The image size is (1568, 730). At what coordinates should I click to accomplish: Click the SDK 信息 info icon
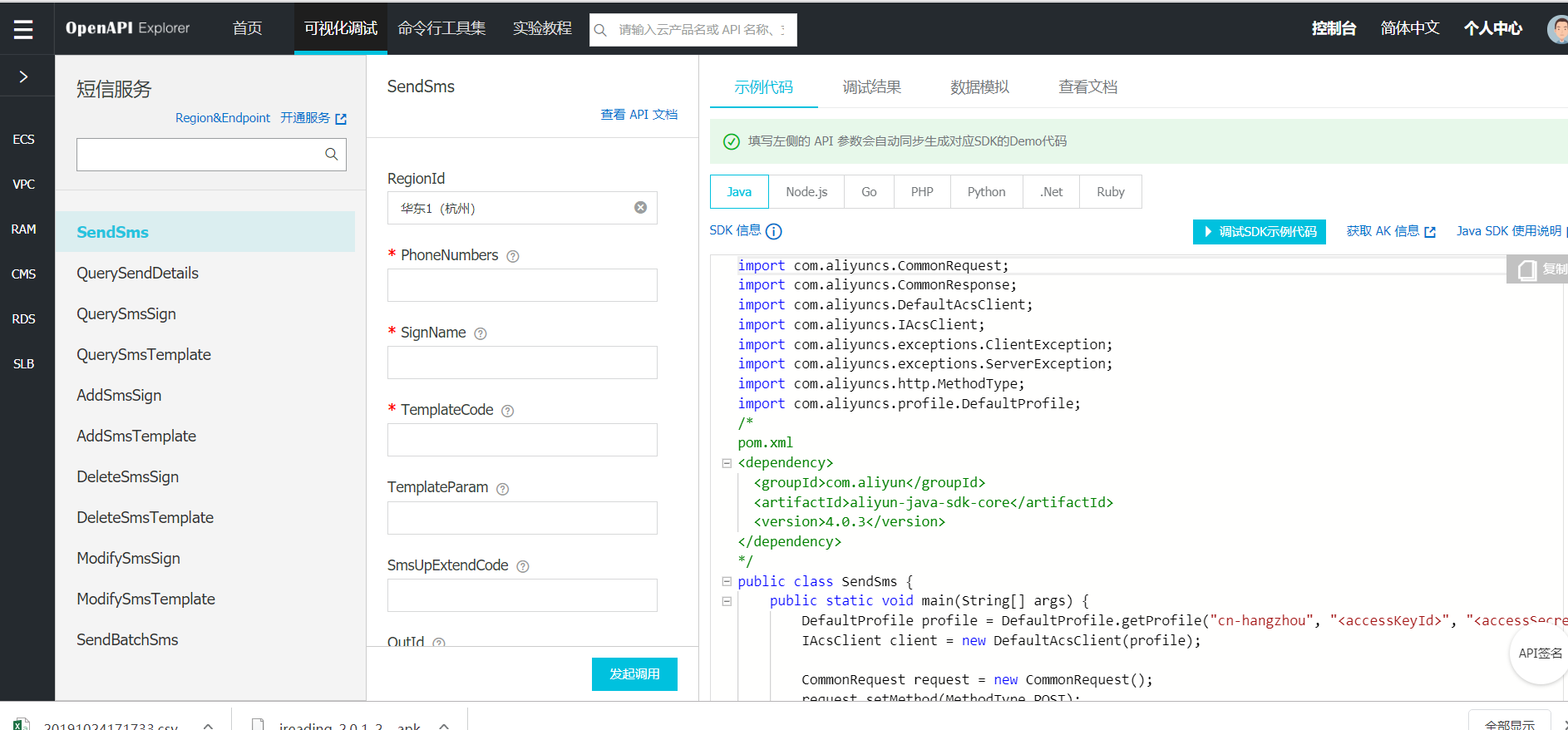click(x=773, y=232)
